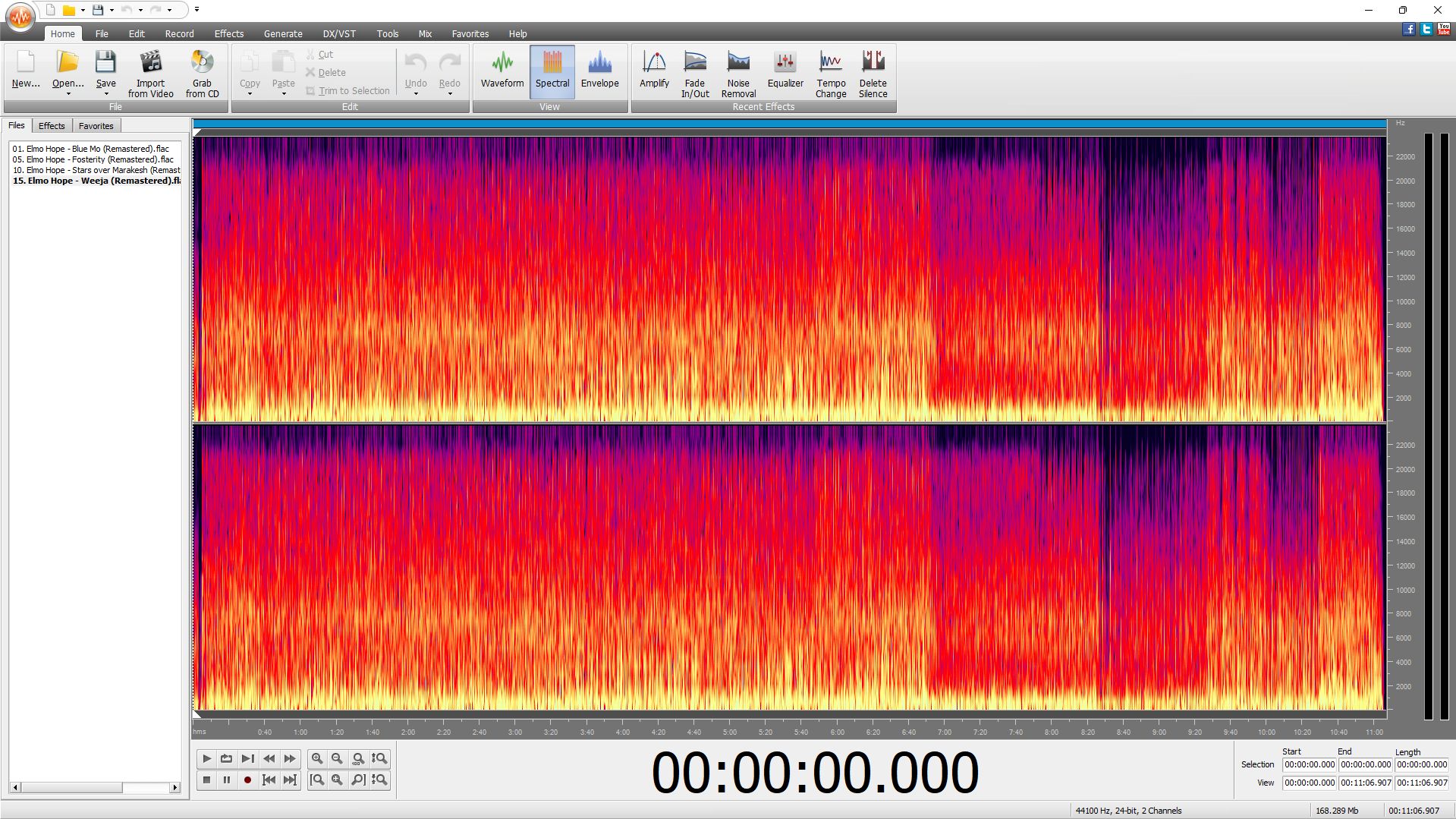Select file '01. Elmo Hope - Blue Mo'
1456x819 pixels.
tap(91, 149)
